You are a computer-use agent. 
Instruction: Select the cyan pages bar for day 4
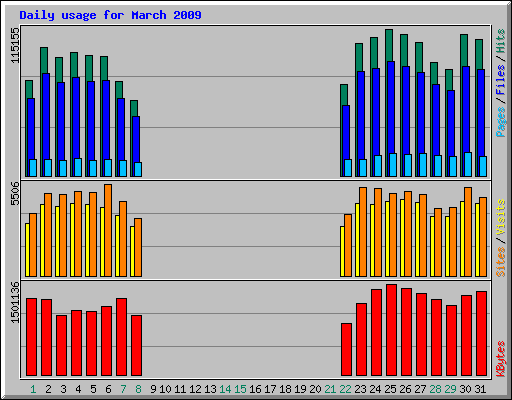click(78, 168)
